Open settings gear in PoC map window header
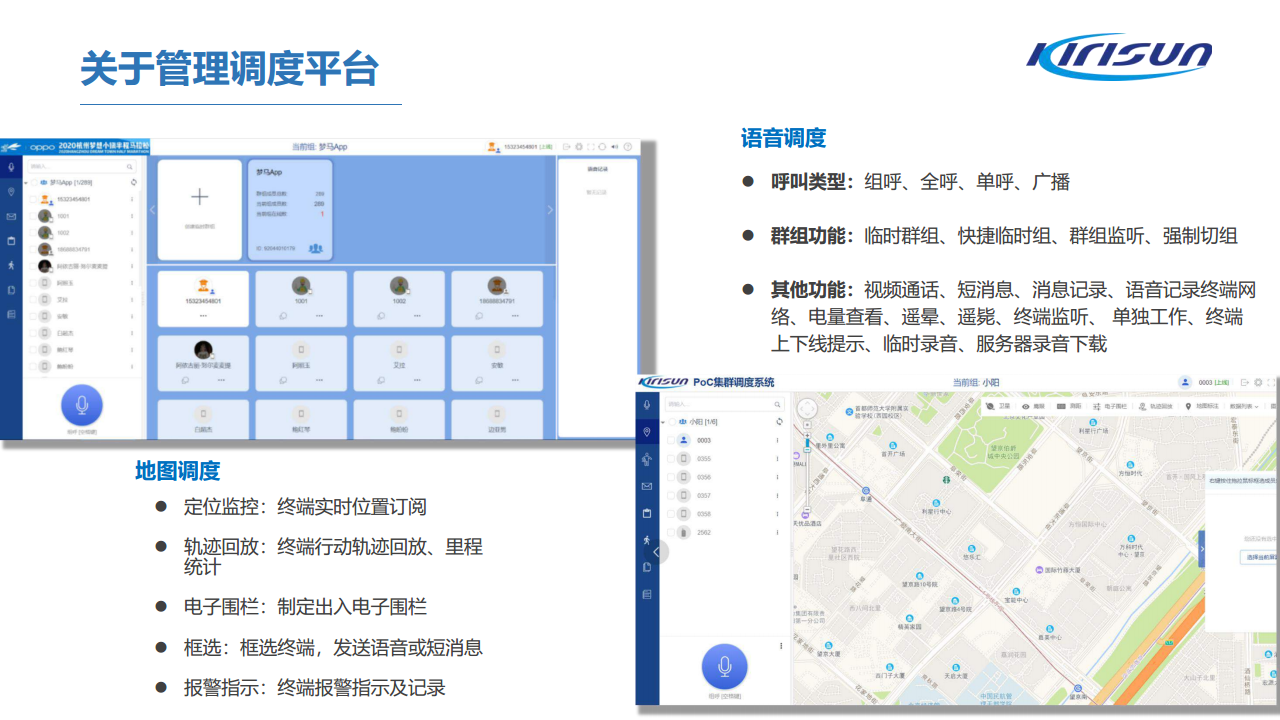 pyautogui.click(x=1257, y=382)
